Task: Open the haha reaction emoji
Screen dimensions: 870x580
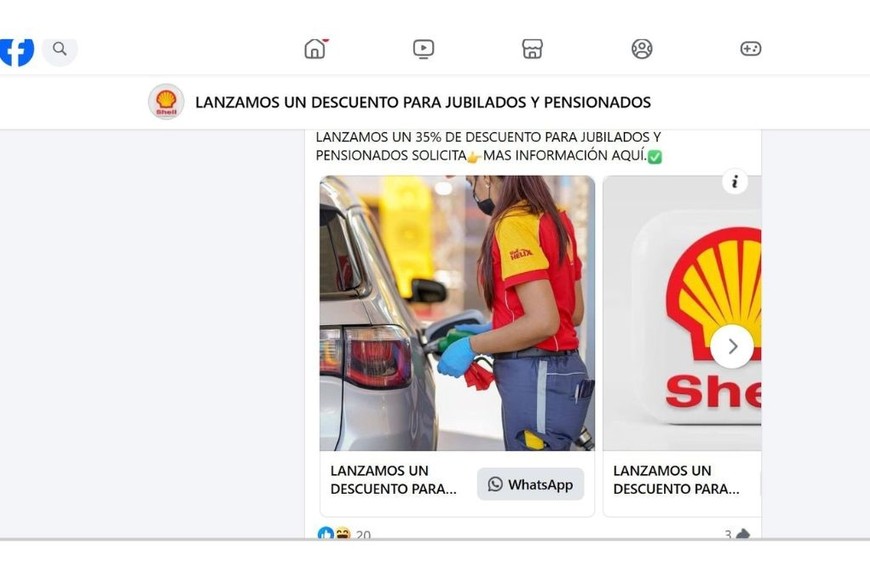Action: click(343, 533)
